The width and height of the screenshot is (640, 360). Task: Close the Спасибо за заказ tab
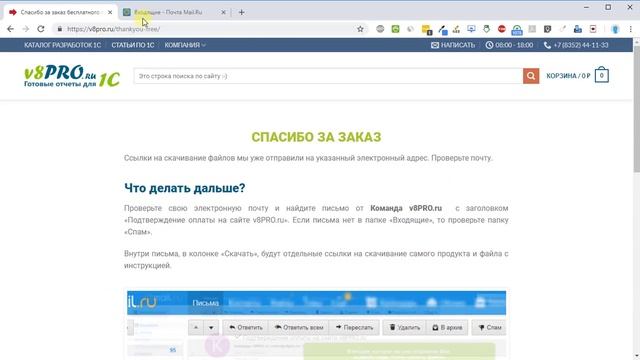[110, 12]
